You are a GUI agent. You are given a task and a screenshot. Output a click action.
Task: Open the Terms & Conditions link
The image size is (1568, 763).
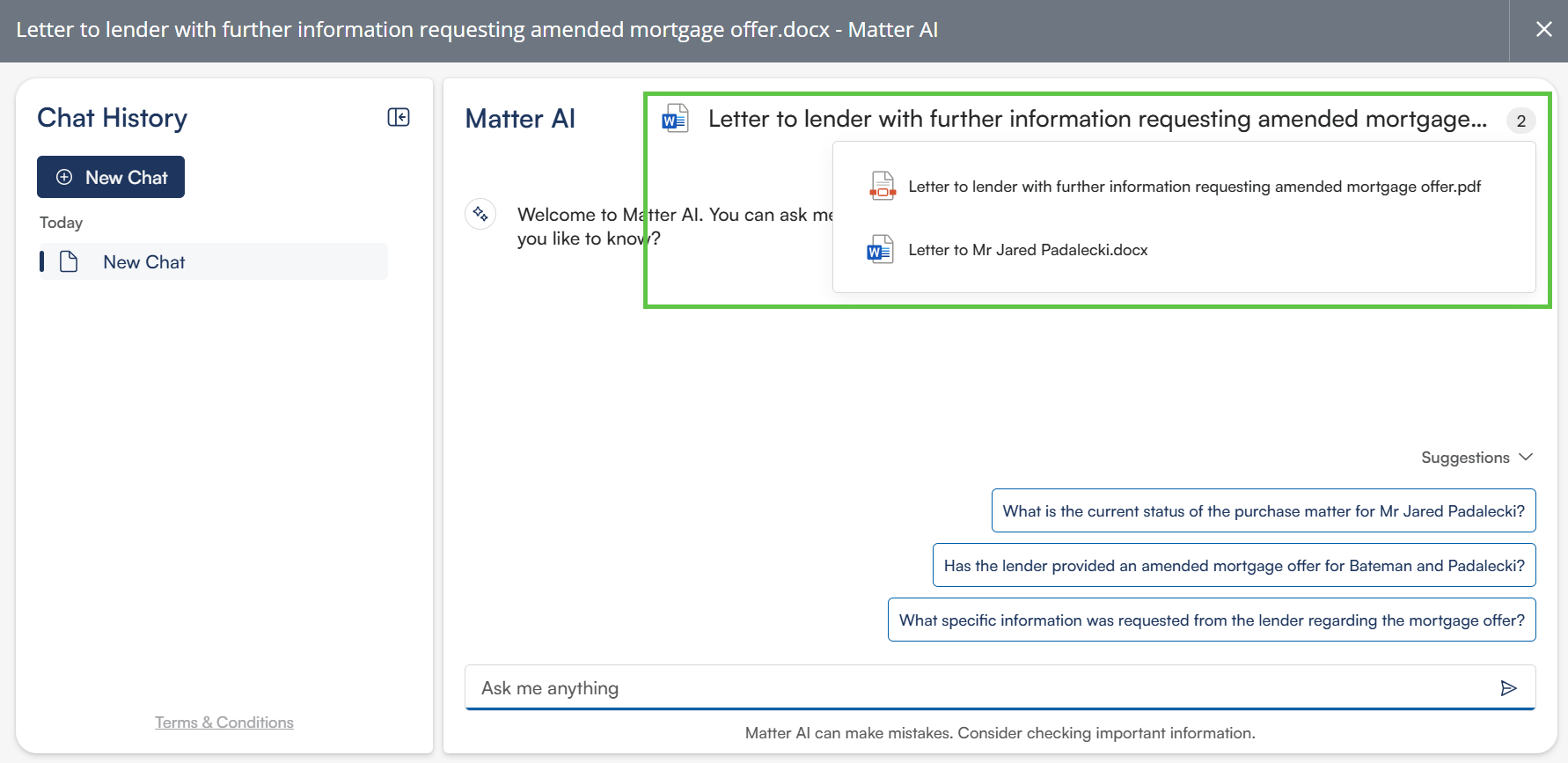[x=224, y=723]
